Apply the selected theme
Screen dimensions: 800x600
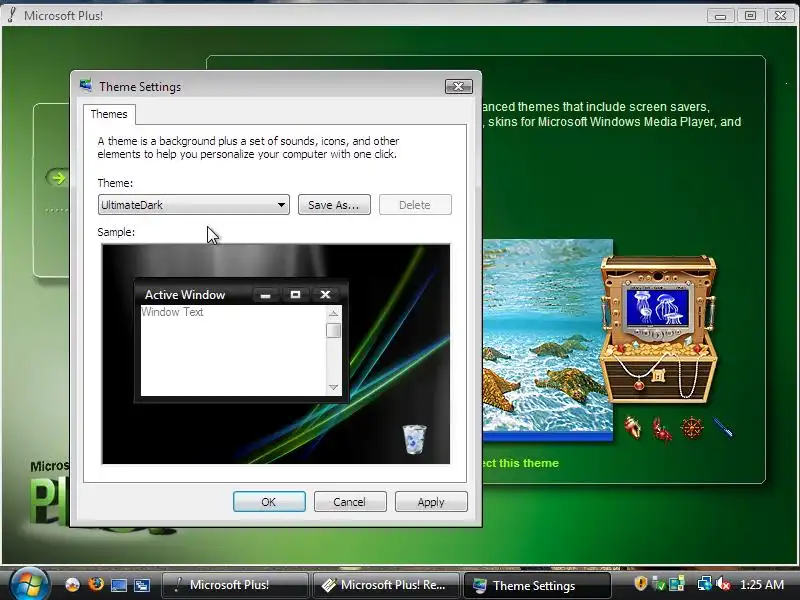[431, 502]
